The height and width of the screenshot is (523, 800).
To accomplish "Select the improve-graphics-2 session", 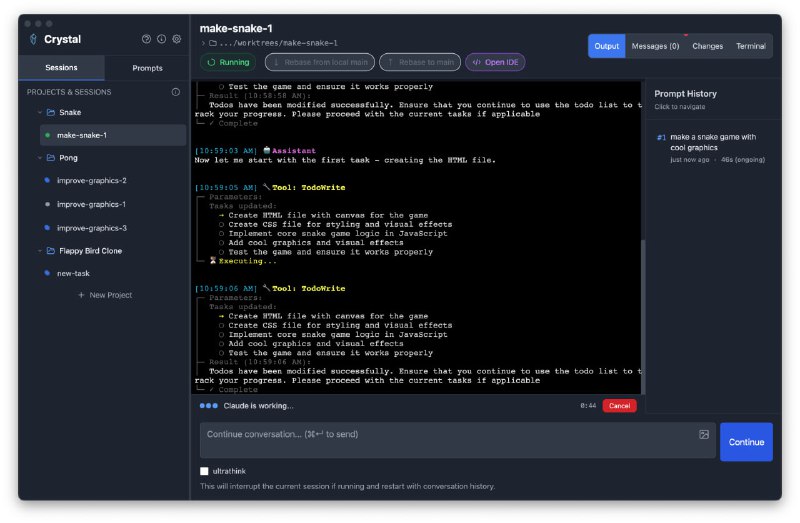I will (92, 181).
